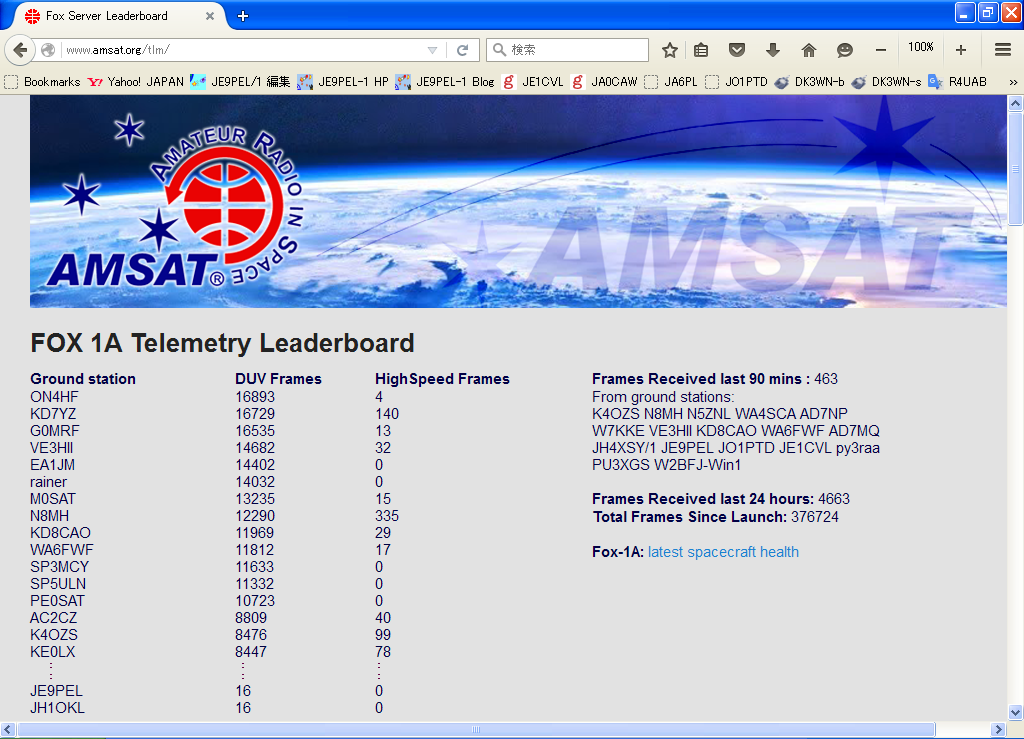Click in the search box
The width and height of the screenshot is (1024, 739).
[567, 50]
